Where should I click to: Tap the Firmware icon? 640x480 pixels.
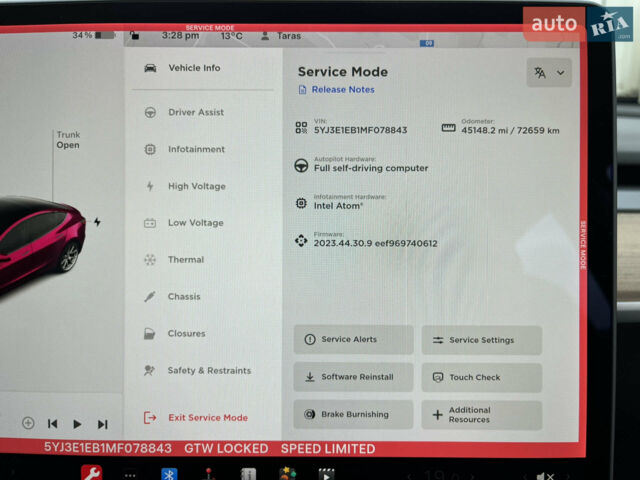(x=301, y=240)
